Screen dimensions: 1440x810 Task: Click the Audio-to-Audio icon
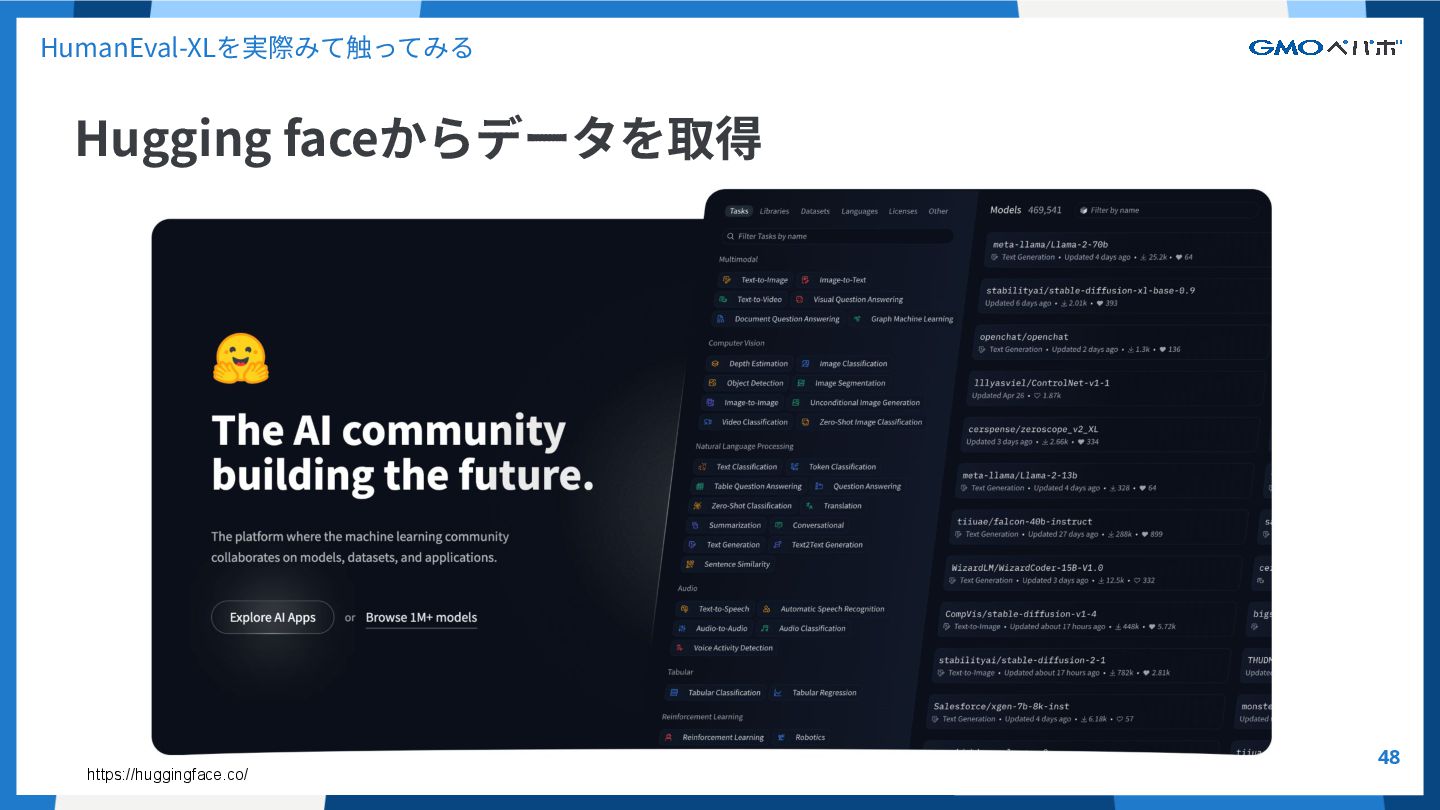681,629
